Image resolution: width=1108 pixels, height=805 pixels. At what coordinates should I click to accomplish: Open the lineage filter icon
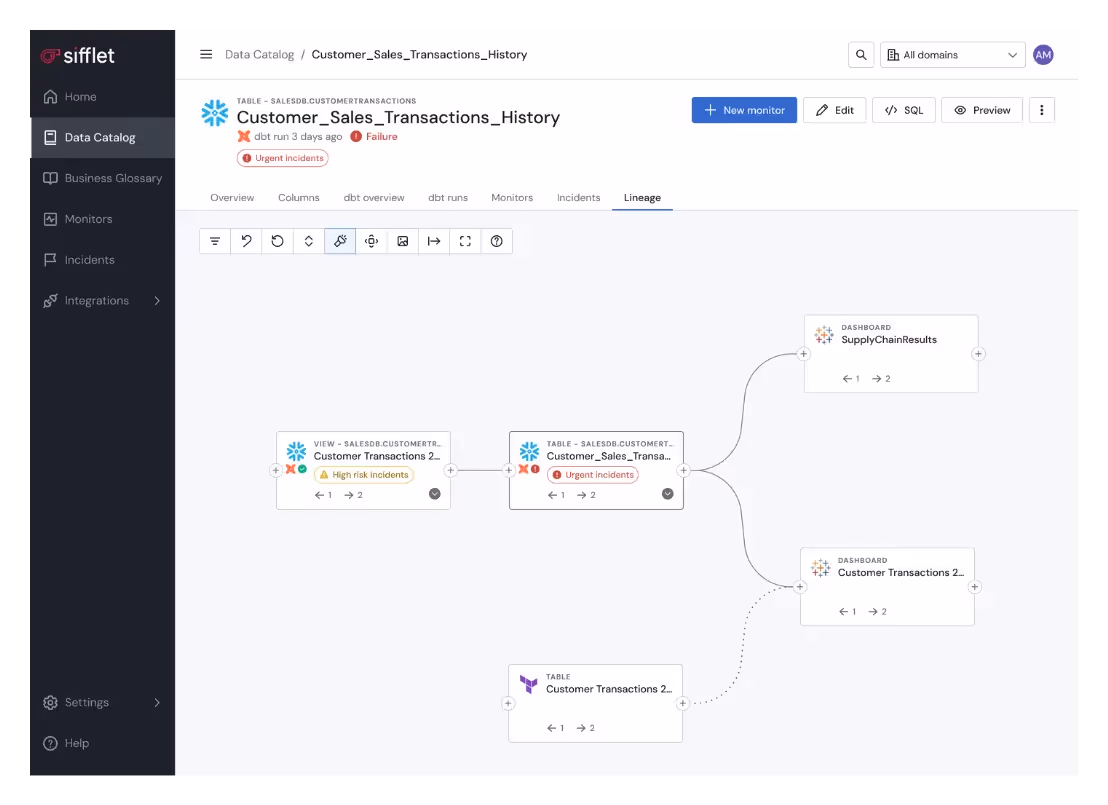click(x=215, y=241)
